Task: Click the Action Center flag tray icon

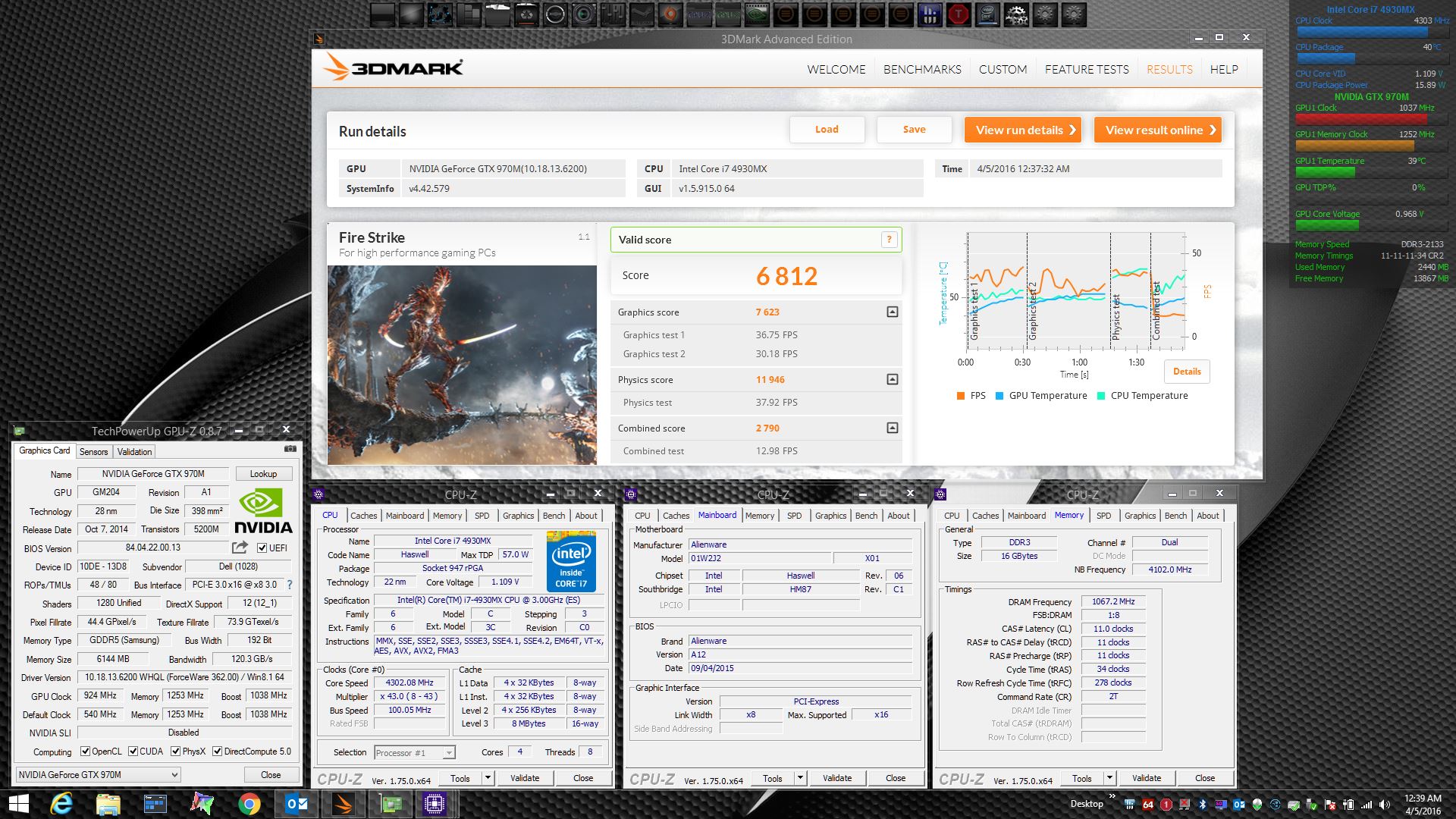Action: (x=1330, y=805)
